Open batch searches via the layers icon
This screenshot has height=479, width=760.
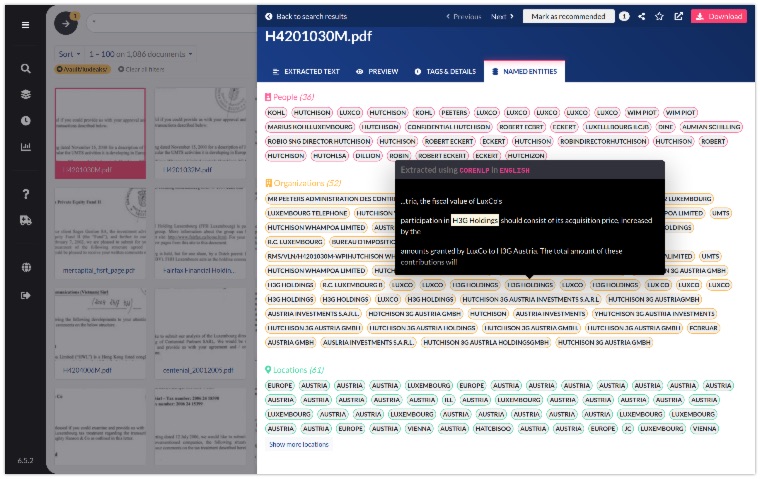click(26, 95)
